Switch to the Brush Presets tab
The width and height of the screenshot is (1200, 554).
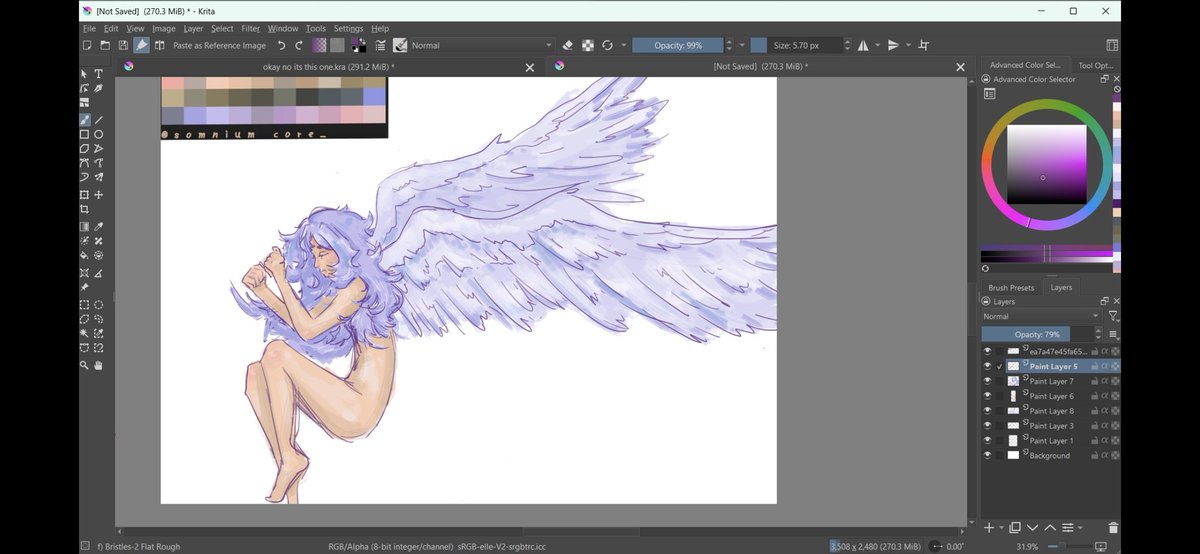point(1011,288)
